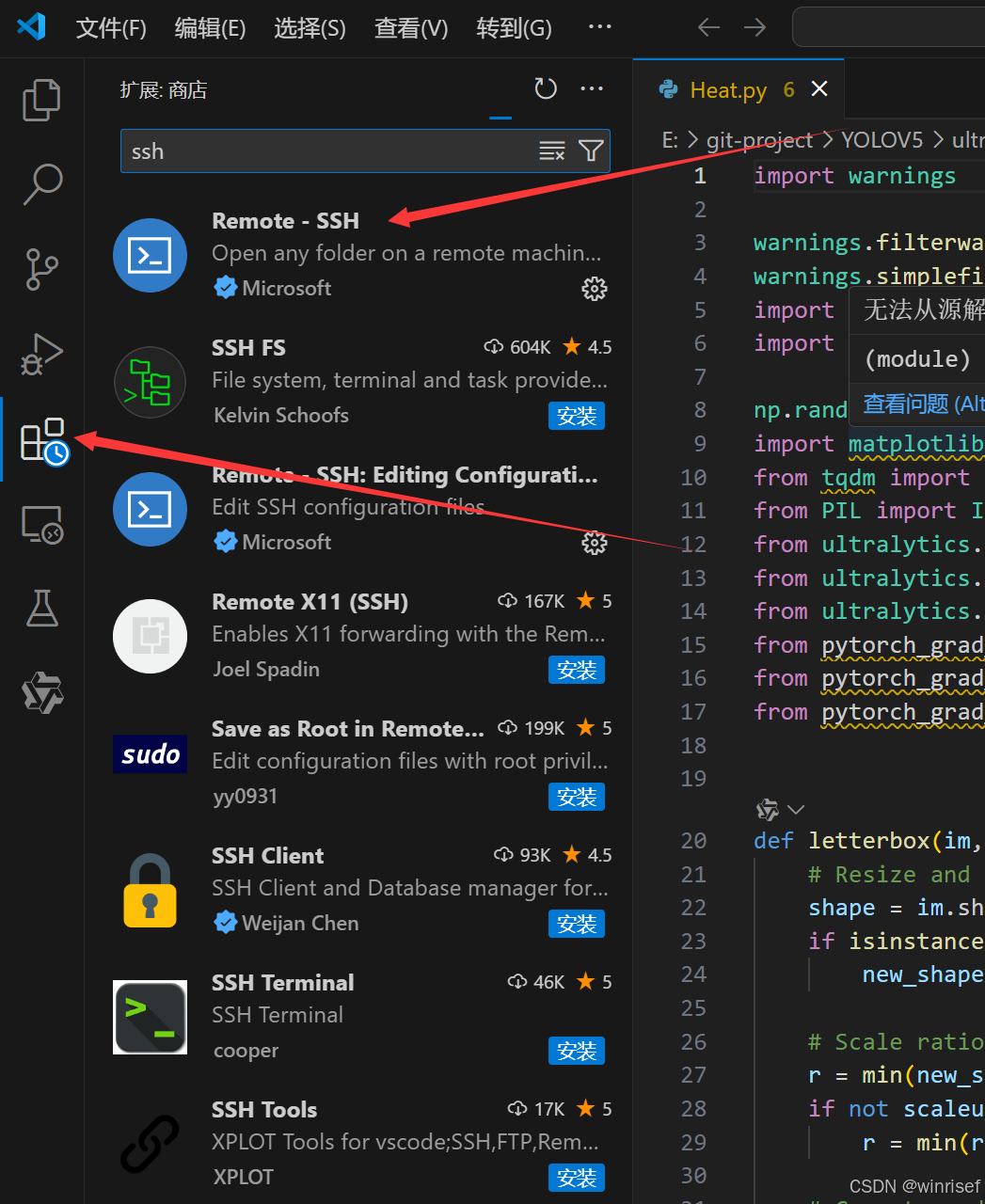Select Remote - SSH: Editing Configuration title

405,475
